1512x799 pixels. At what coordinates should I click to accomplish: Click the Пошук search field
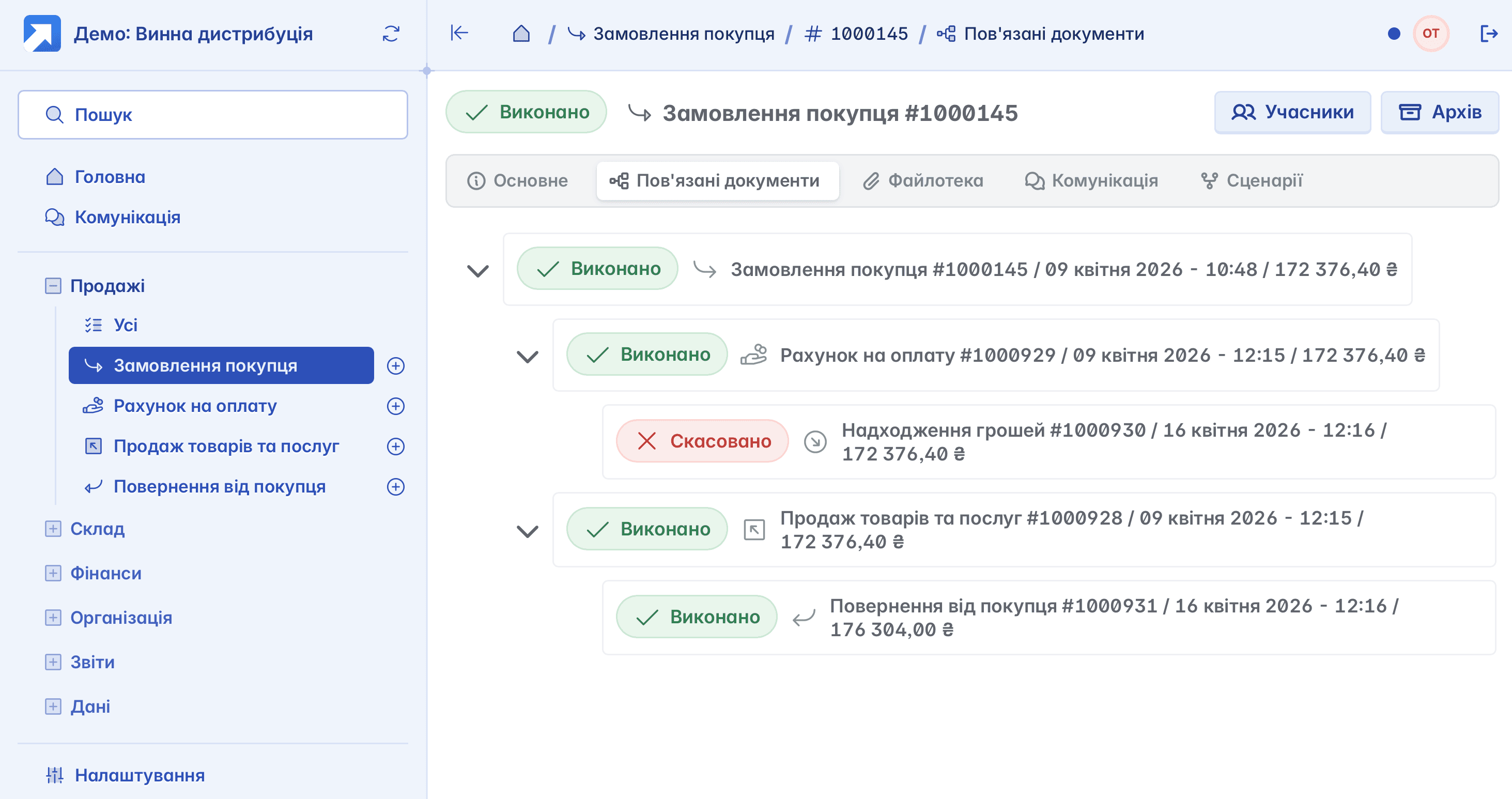point(212,115)
